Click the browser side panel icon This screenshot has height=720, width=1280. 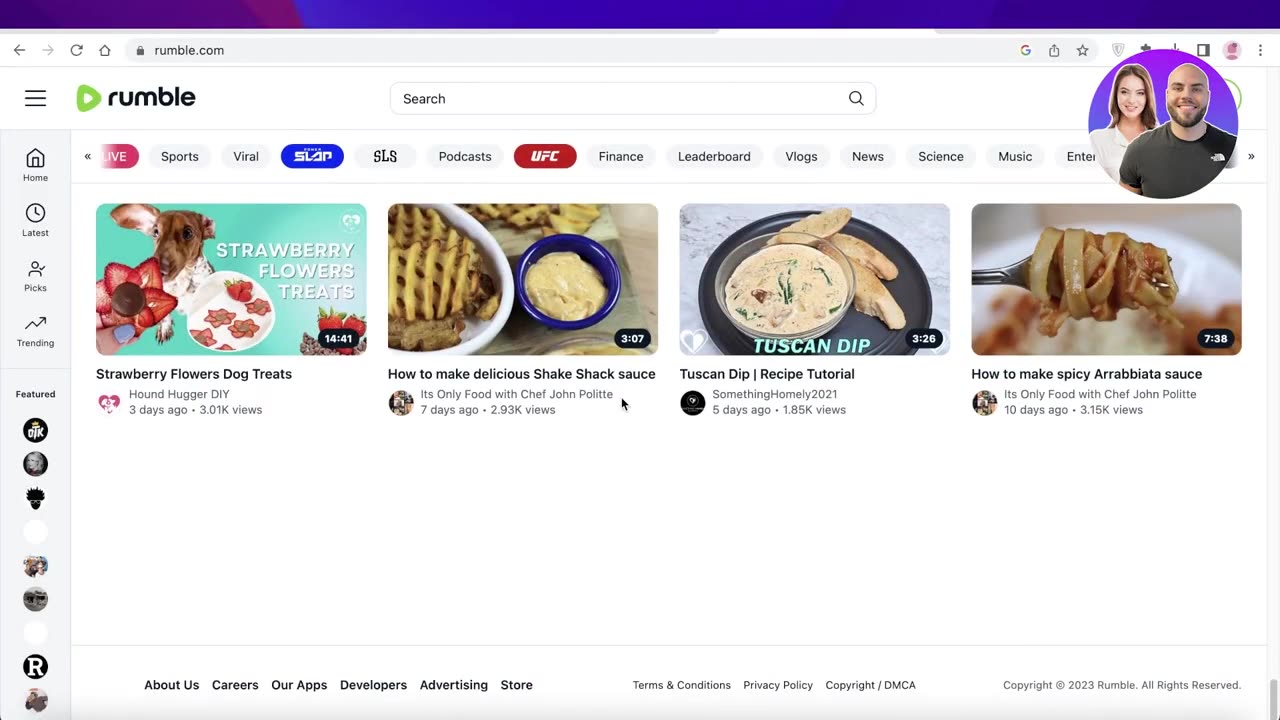[1203, 50]
